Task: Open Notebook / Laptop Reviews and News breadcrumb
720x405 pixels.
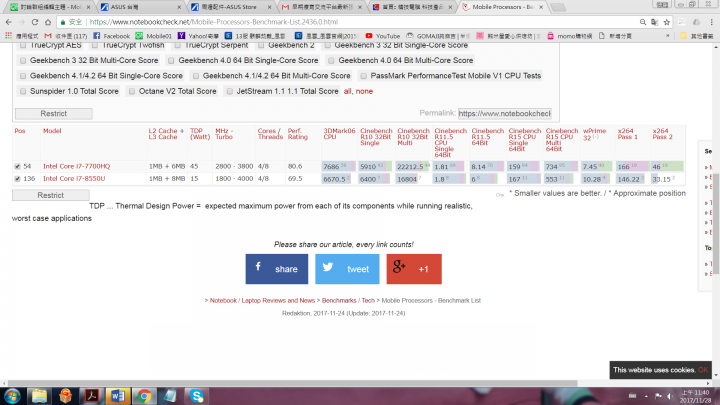Action: (262, 301)
